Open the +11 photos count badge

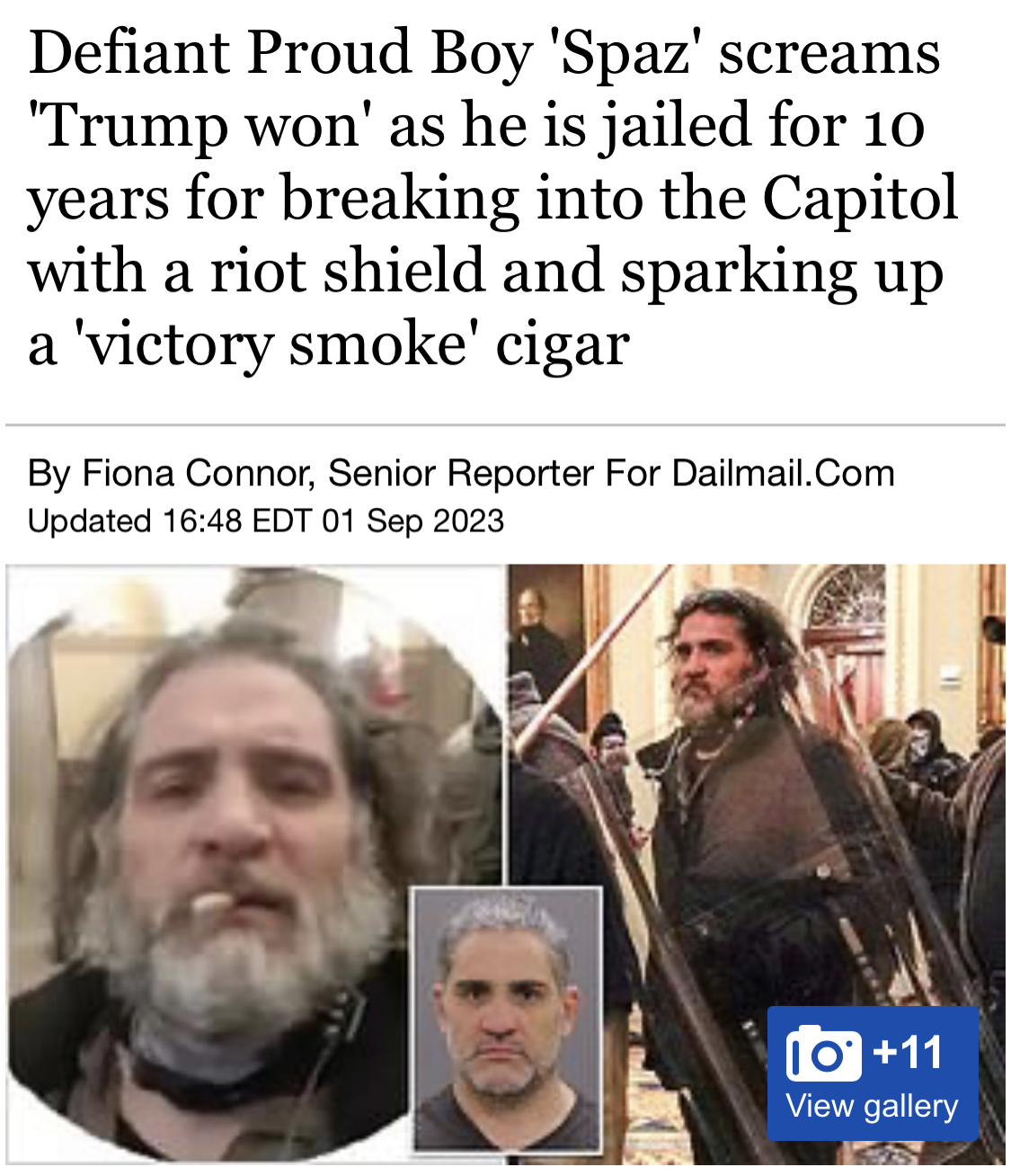(908, 1052)
